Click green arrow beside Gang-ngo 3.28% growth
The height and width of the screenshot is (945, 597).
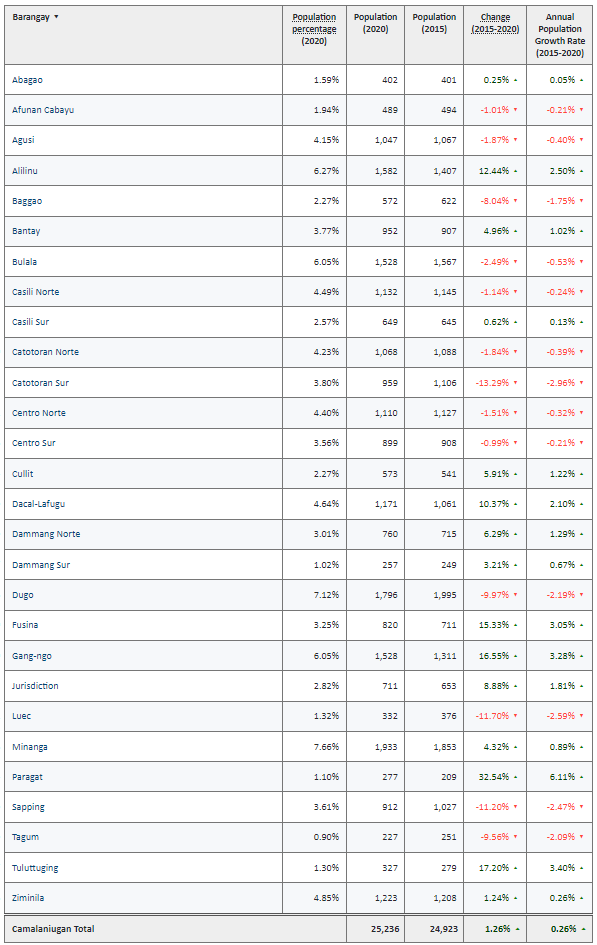point(581,656)
